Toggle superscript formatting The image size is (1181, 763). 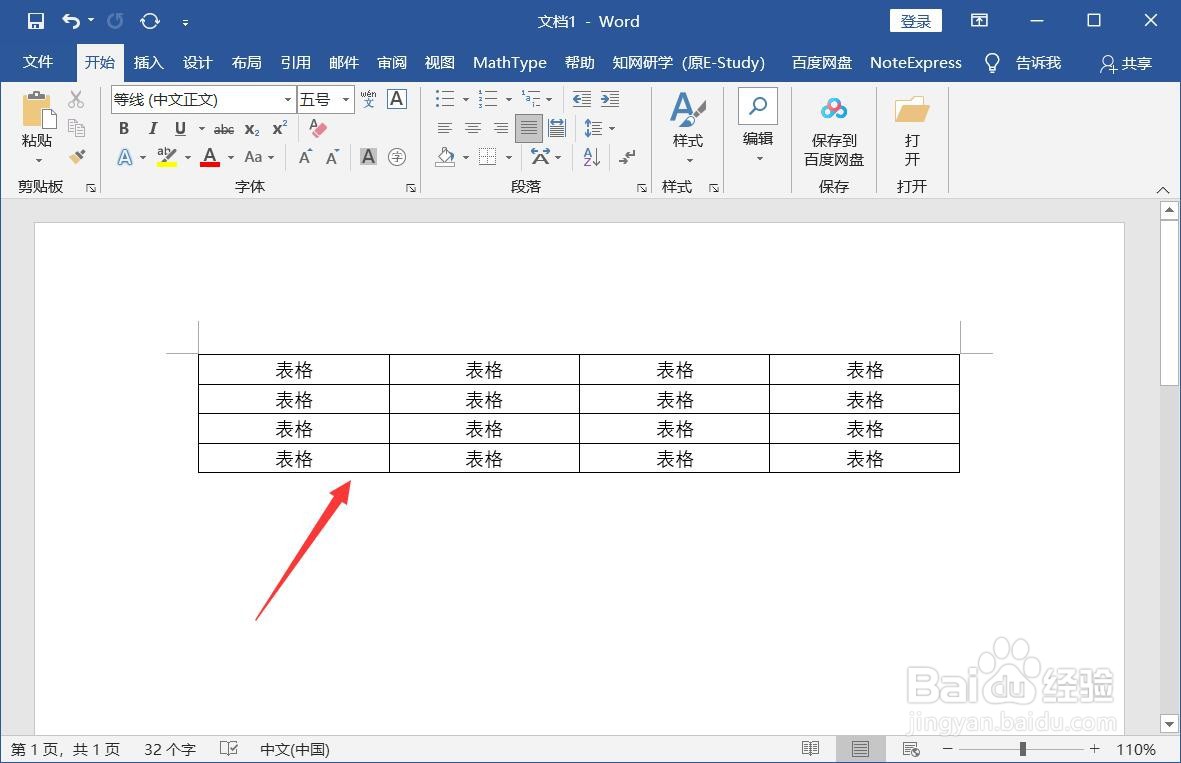[x=280, y=128]
